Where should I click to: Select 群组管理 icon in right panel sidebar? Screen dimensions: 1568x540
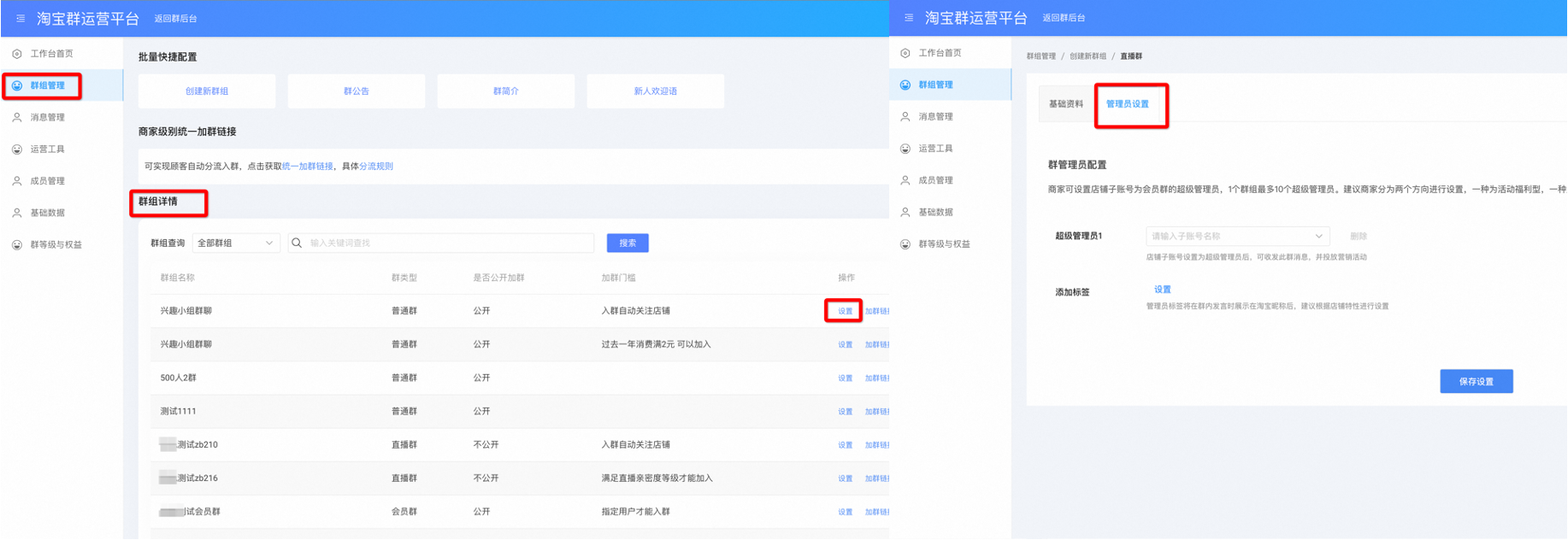coord(905,85)
